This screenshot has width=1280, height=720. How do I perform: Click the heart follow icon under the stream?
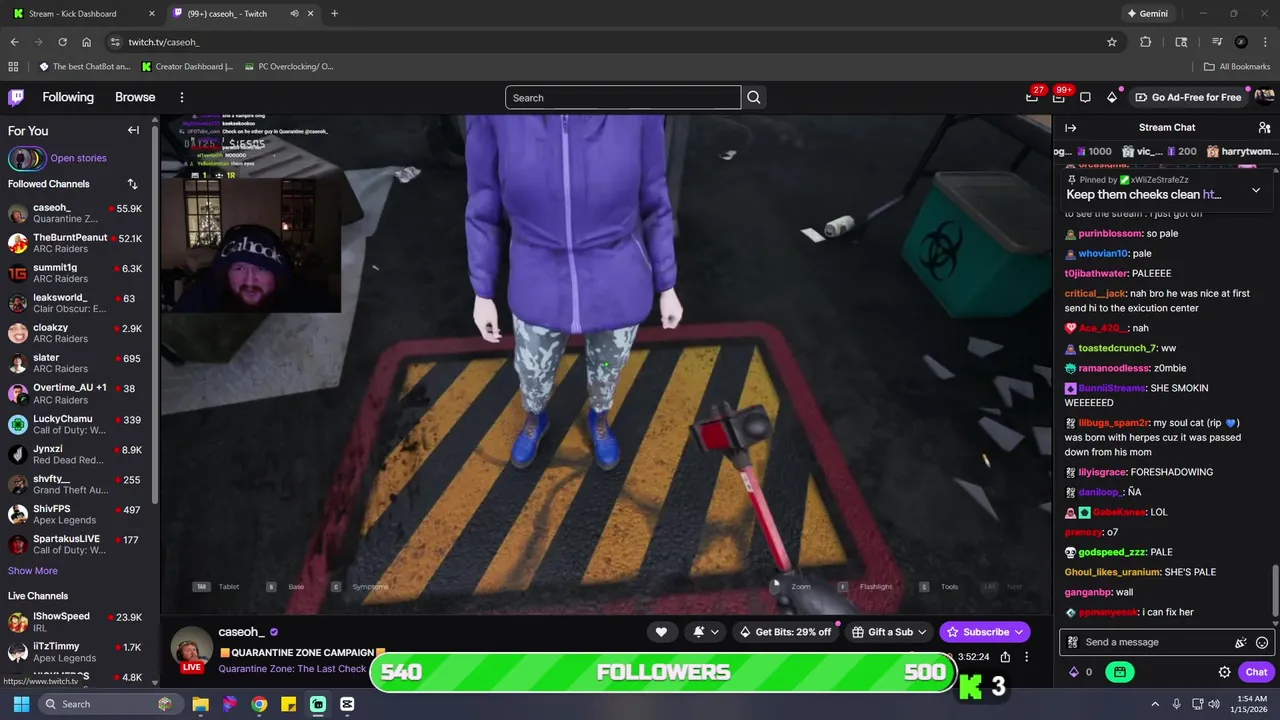pyautogui.click(x=661, y=632)
